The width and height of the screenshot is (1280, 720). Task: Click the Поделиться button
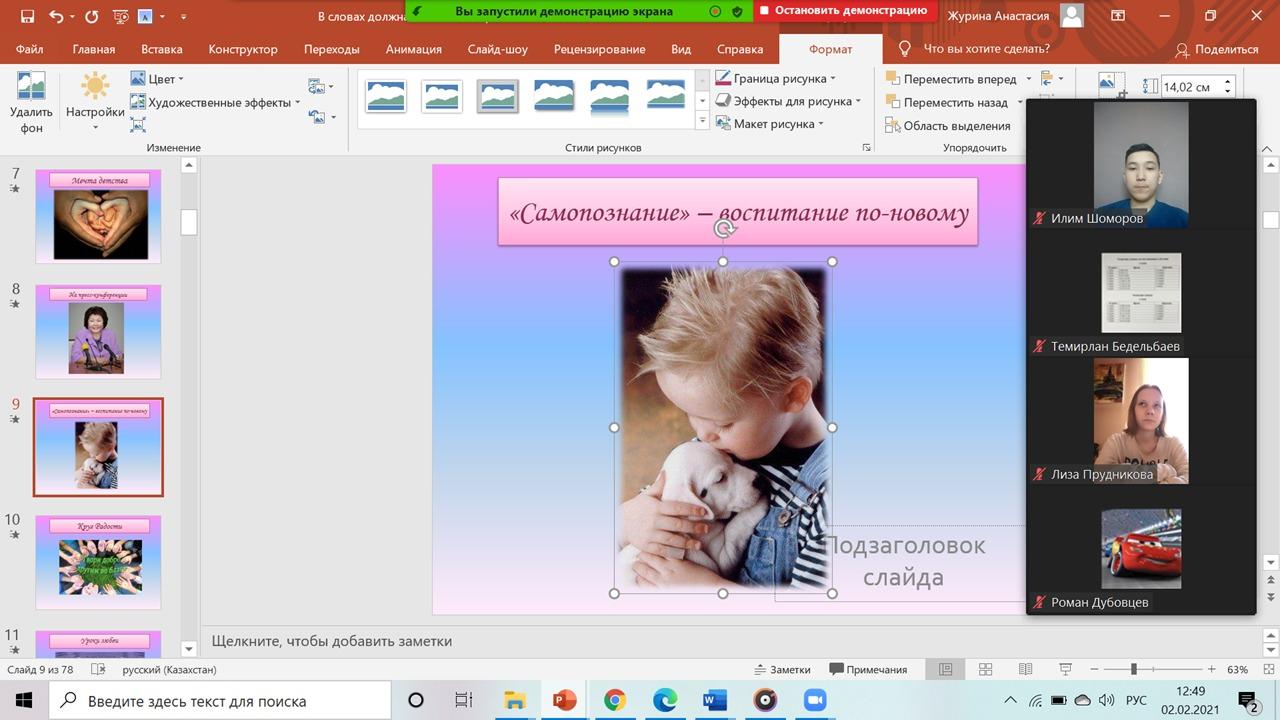(x=1217, y=49)
